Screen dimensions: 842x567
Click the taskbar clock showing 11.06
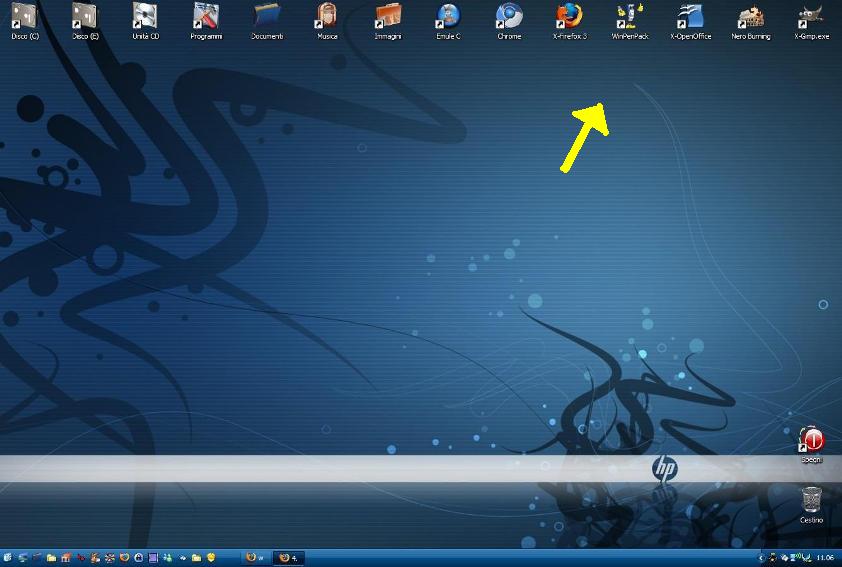point(825,557)
